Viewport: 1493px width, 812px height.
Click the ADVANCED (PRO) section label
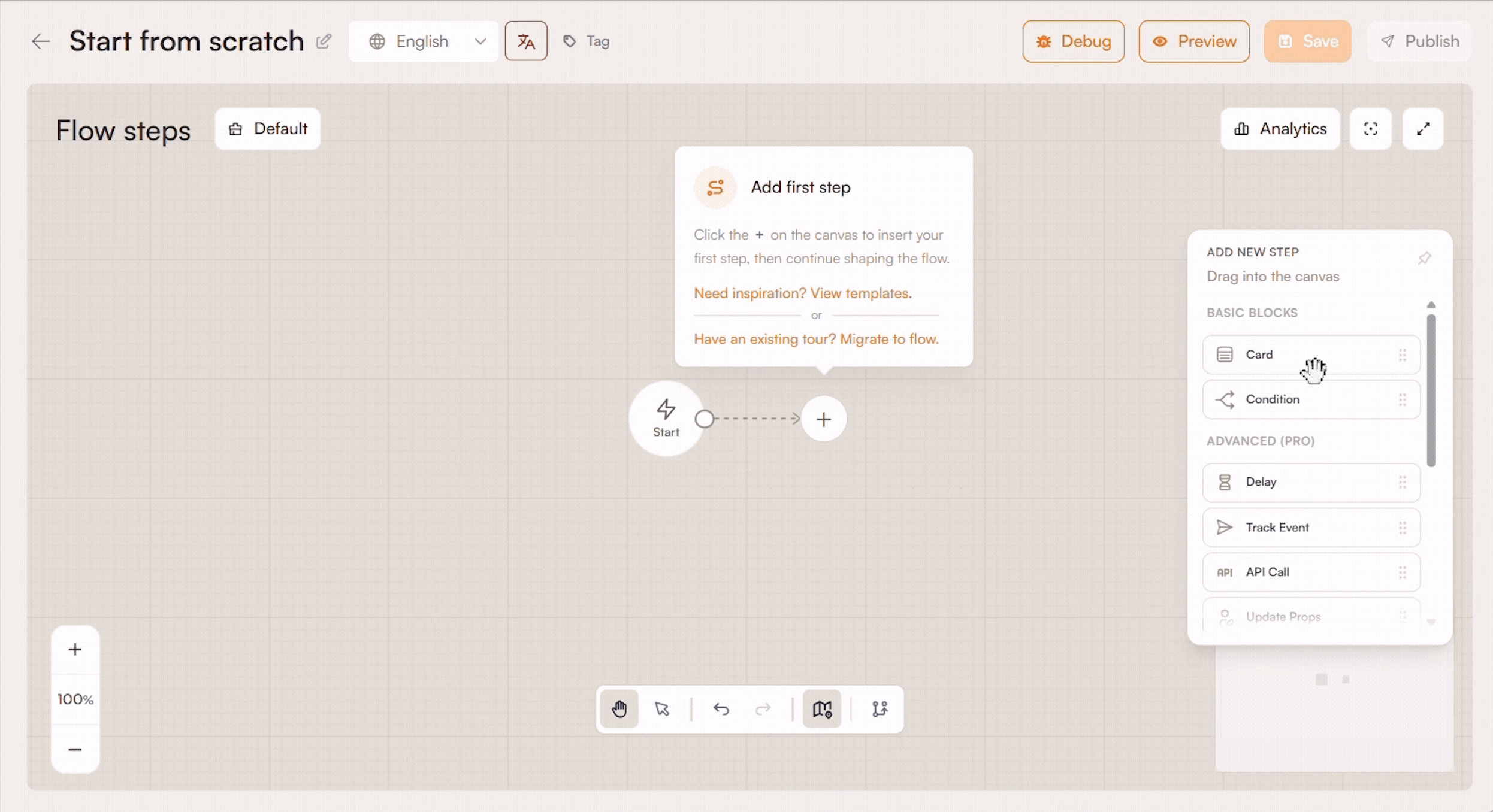point(1260,441)
